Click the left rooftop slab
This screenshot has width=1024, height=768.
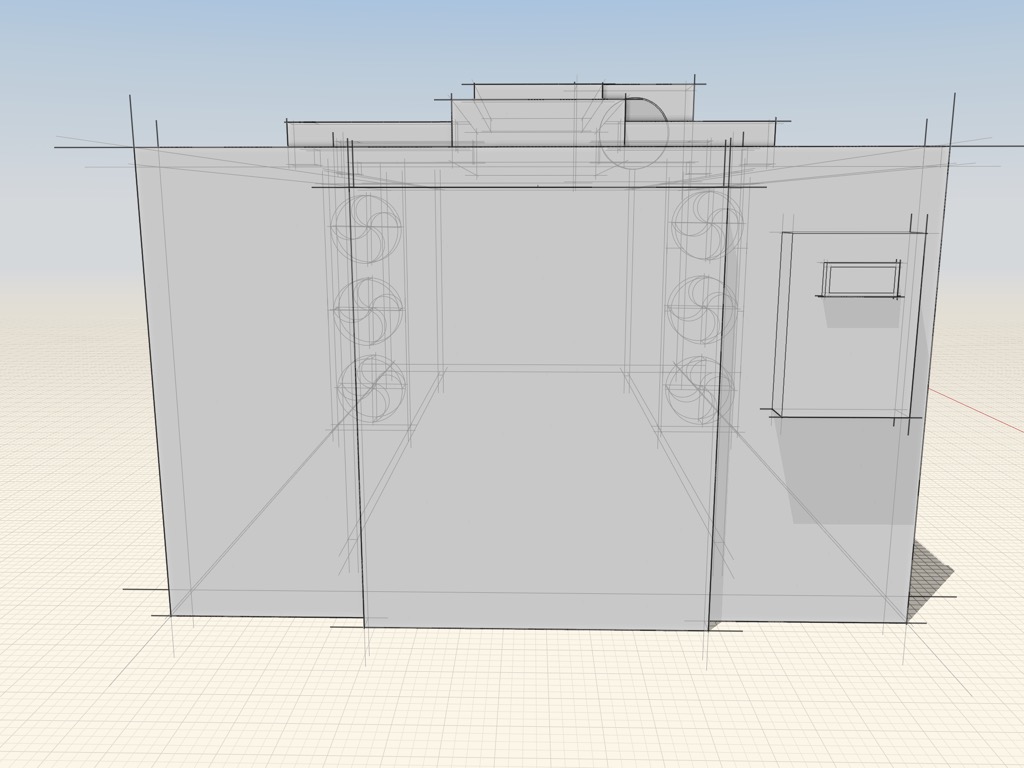point(368,134)
